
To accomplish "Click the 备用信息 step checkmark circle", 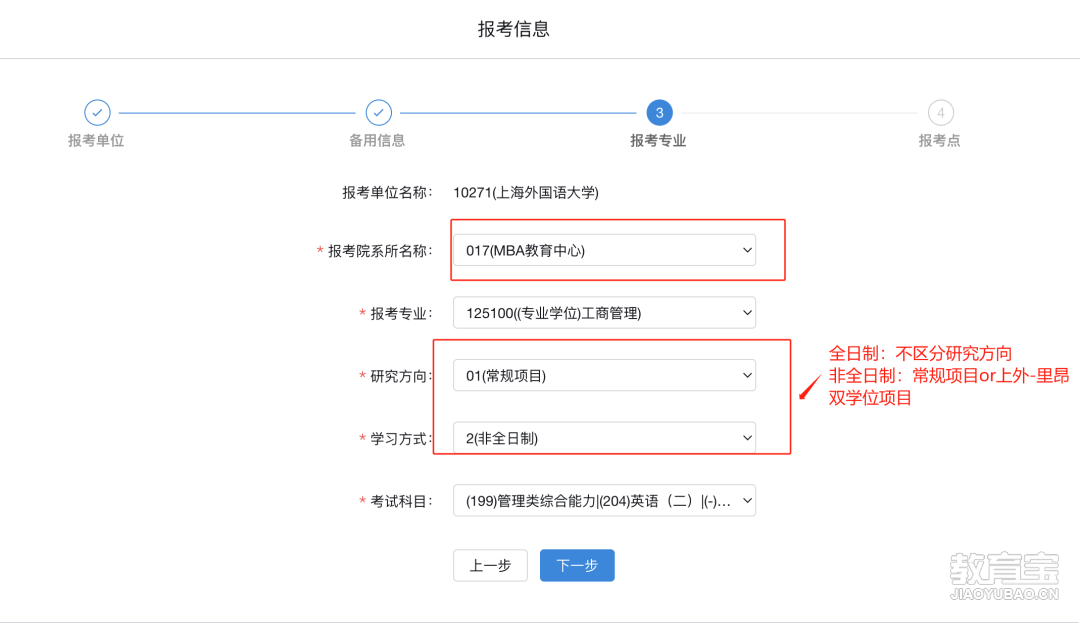I will pyautogui.click(x=378, y=112).
